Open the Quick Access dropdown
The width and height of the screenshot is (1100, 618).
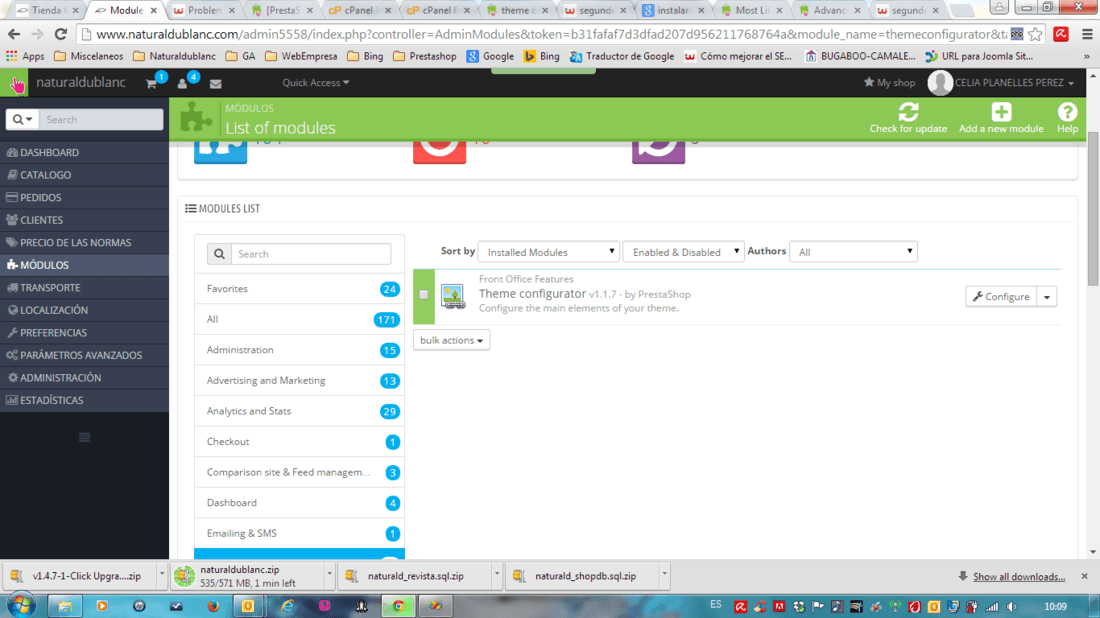coord(316,83)
